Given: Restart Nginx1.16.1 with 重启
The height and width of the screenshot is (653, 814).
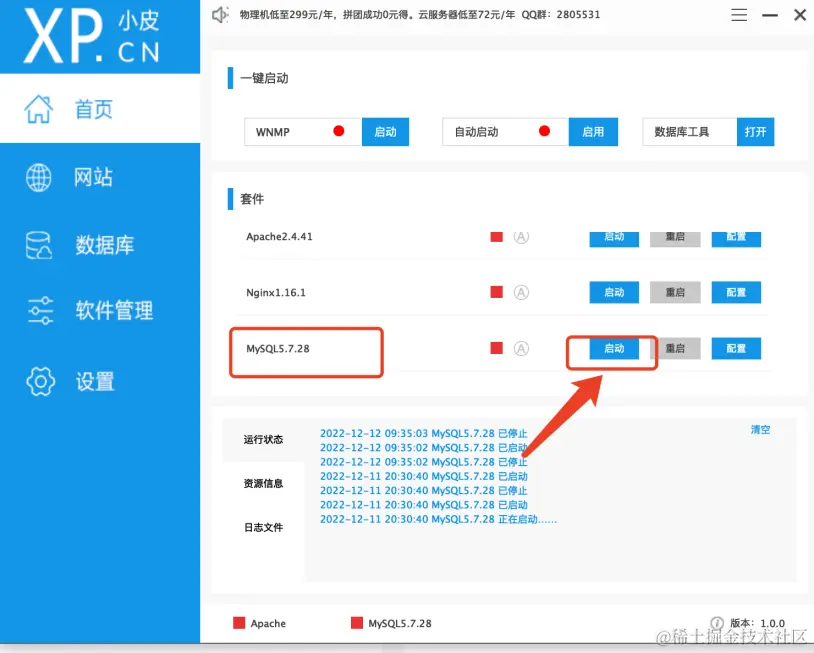Looking at the screenshot, I should coord(675,292).
